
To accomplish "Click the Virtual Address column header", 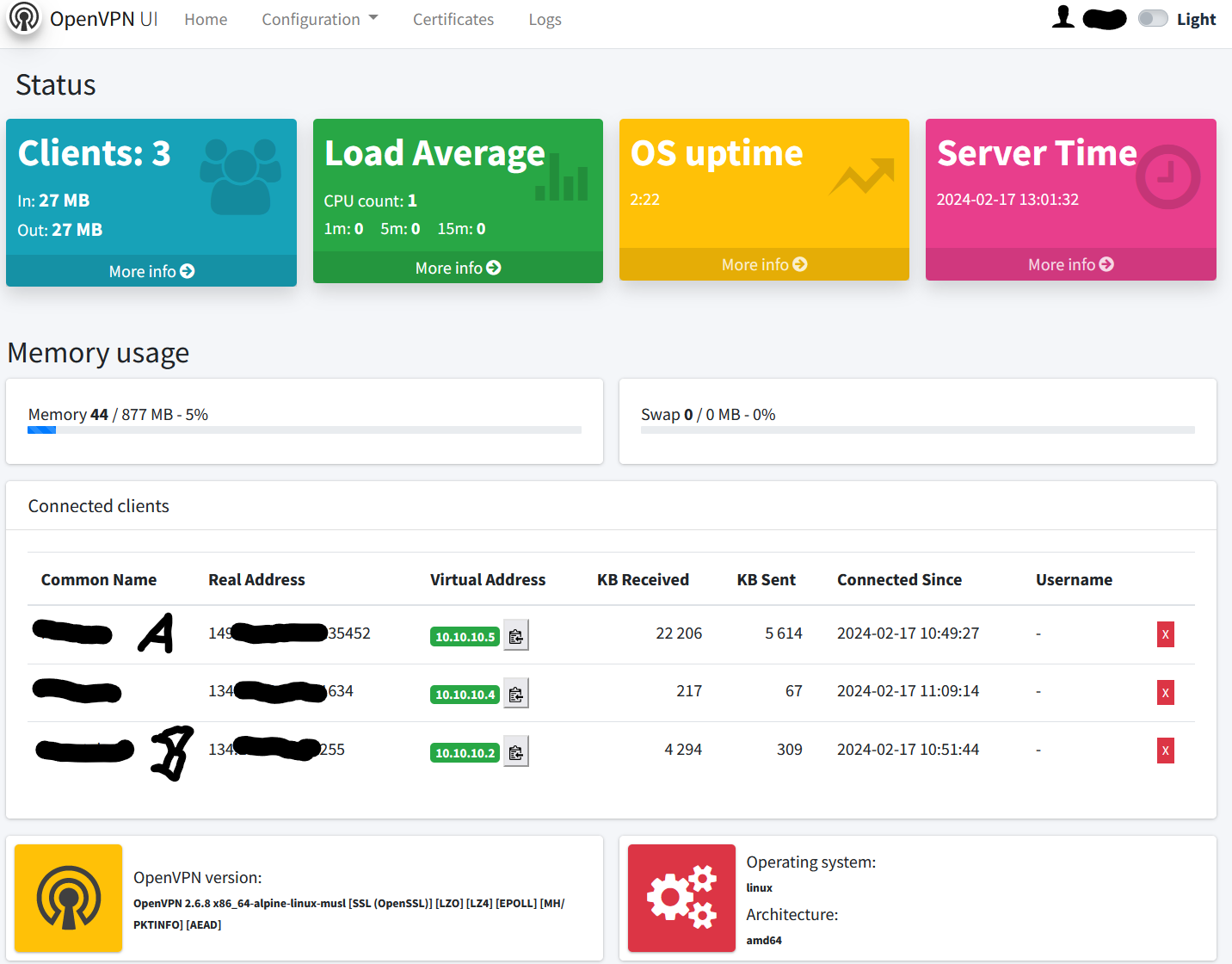I will coord(488,579).
